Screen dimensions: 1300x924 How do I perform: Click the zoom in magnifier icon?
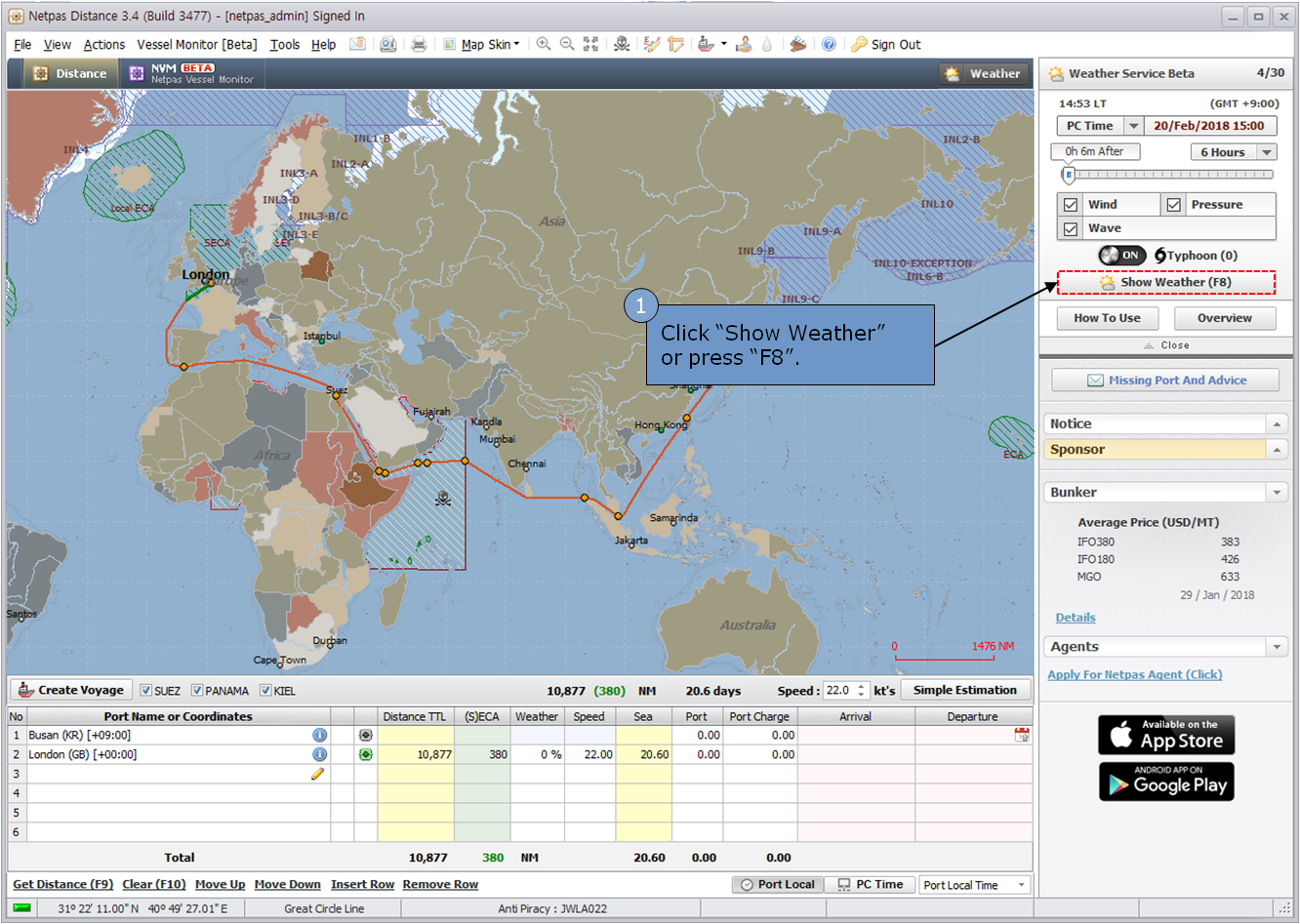click(544, 45)
